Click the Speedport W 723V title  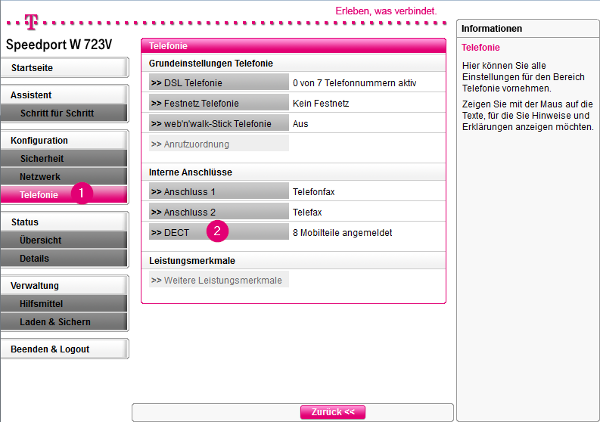(59, 44)
